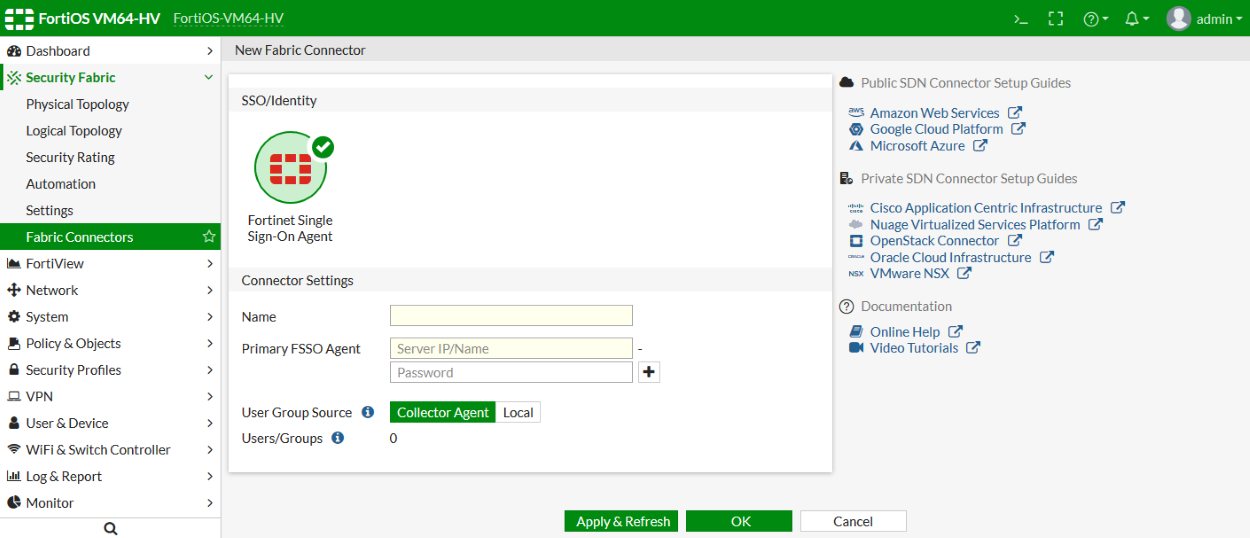The height and width of the screenshot is (538, 1250).
Task: Click the Name input field
Action: (x=511, y=316)
